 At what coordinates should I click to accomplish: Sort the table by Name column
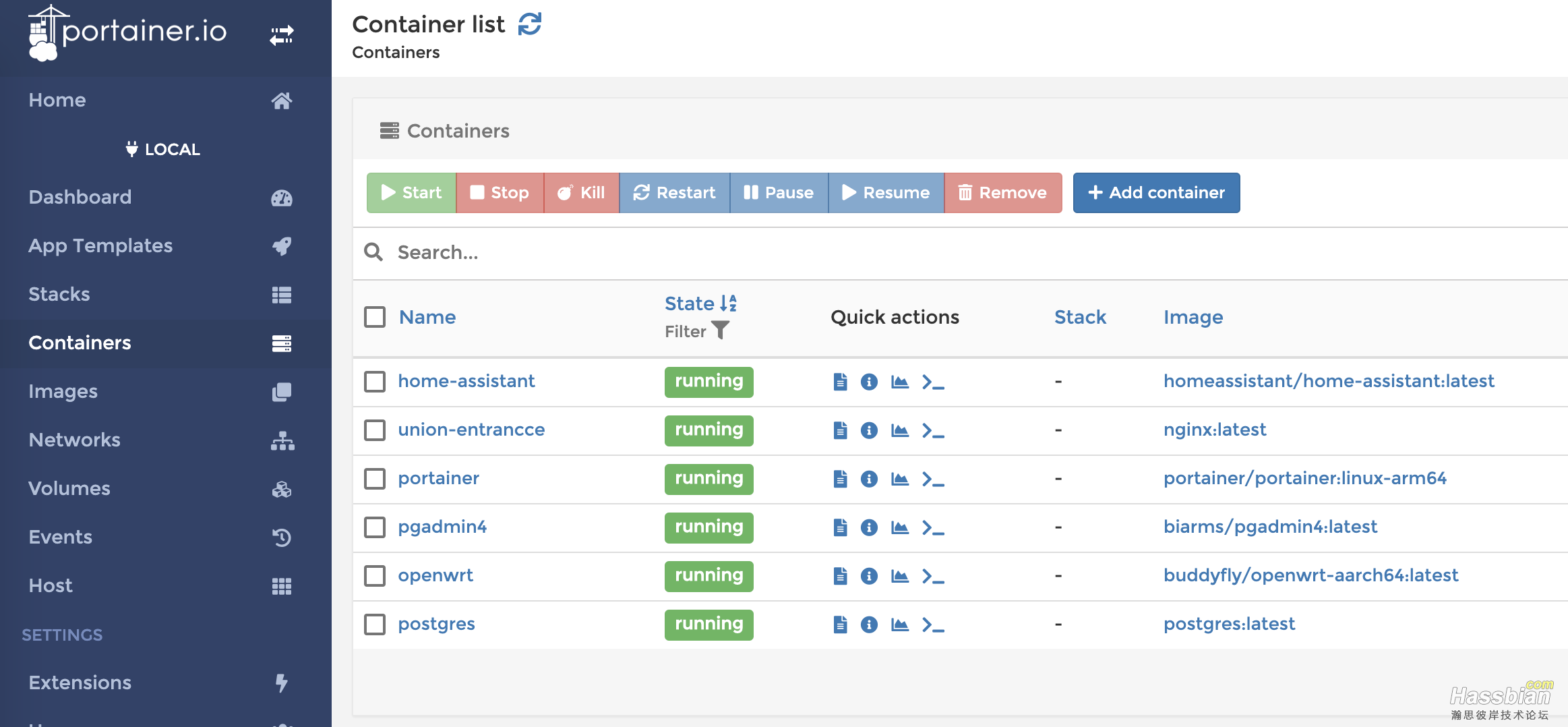[x=427, y=317]
